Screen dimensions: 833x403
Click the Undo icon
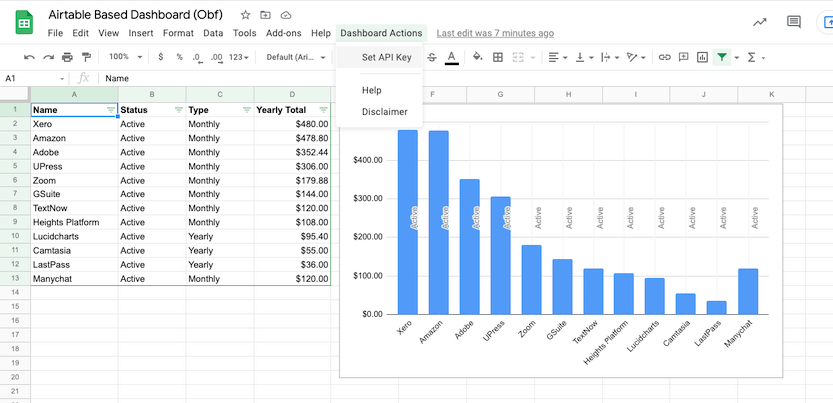tap(29, 57)
